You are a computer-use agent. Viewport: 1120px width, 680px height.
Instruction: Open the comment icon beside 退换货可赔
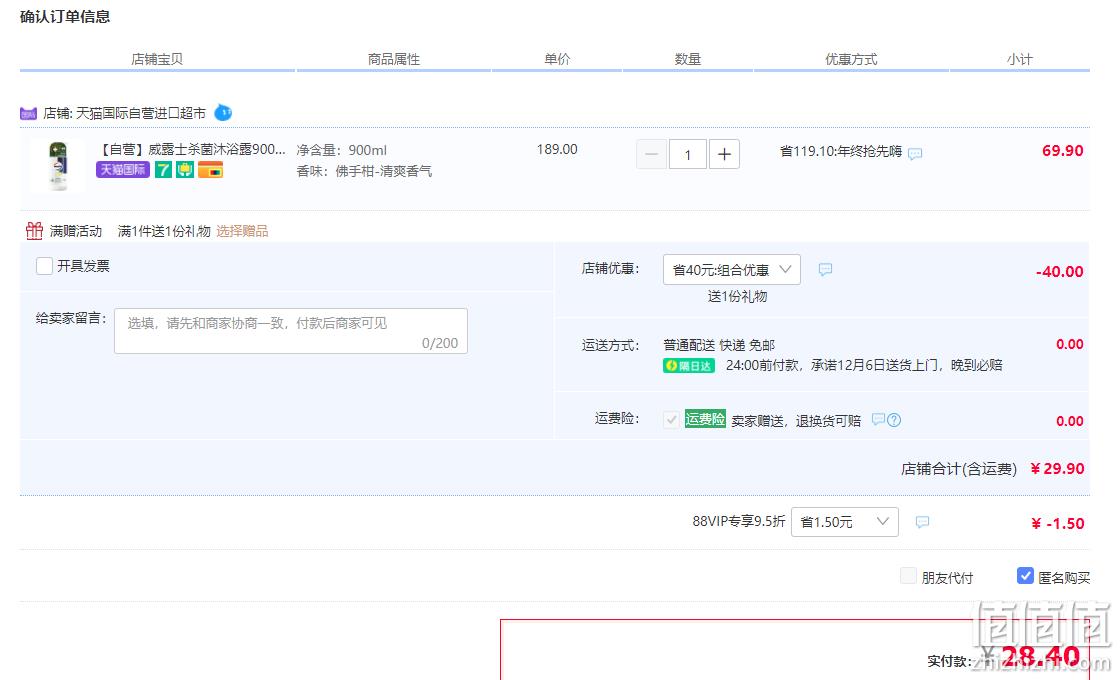pyautogui.click(x=879, y=419)
